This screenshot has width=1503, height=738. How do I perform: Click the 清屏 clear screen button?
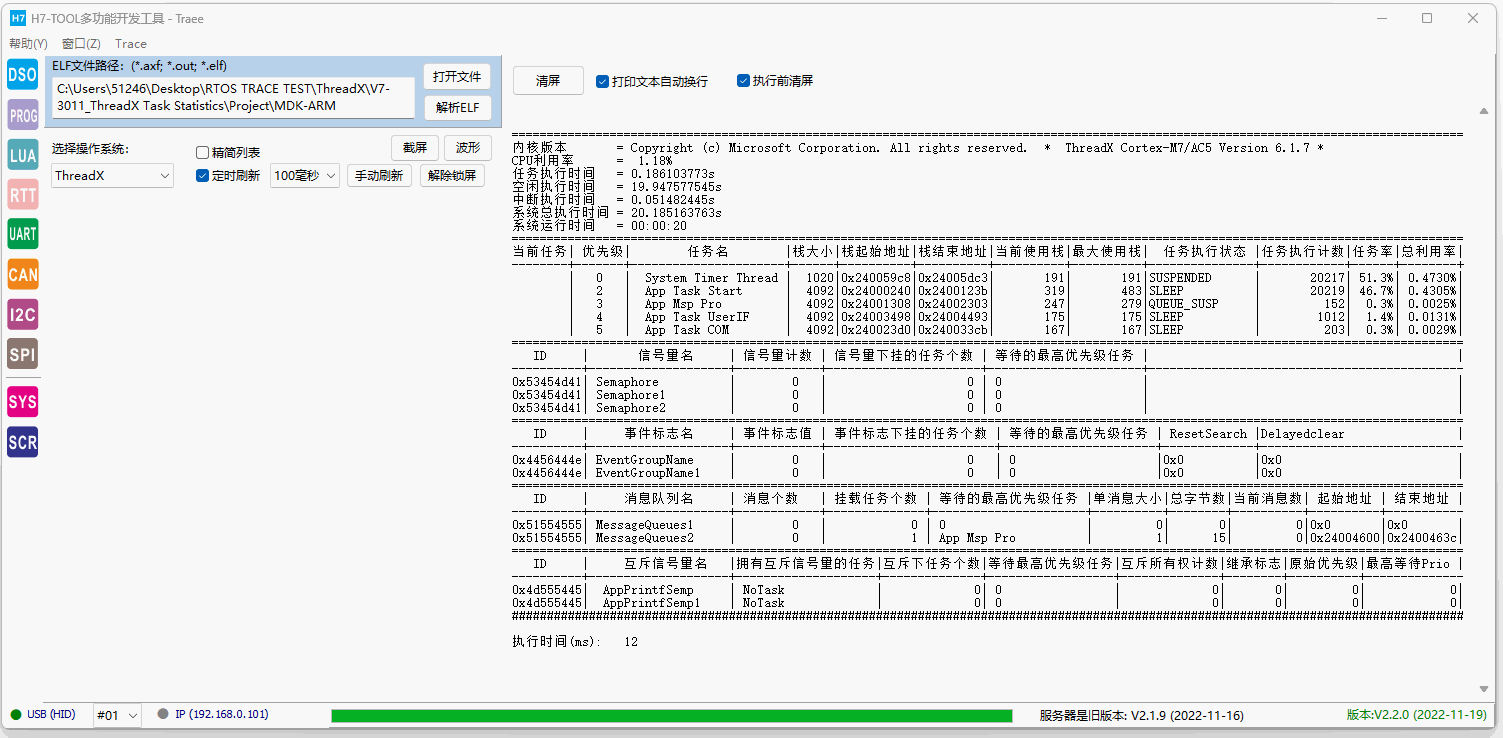(548, 81)
